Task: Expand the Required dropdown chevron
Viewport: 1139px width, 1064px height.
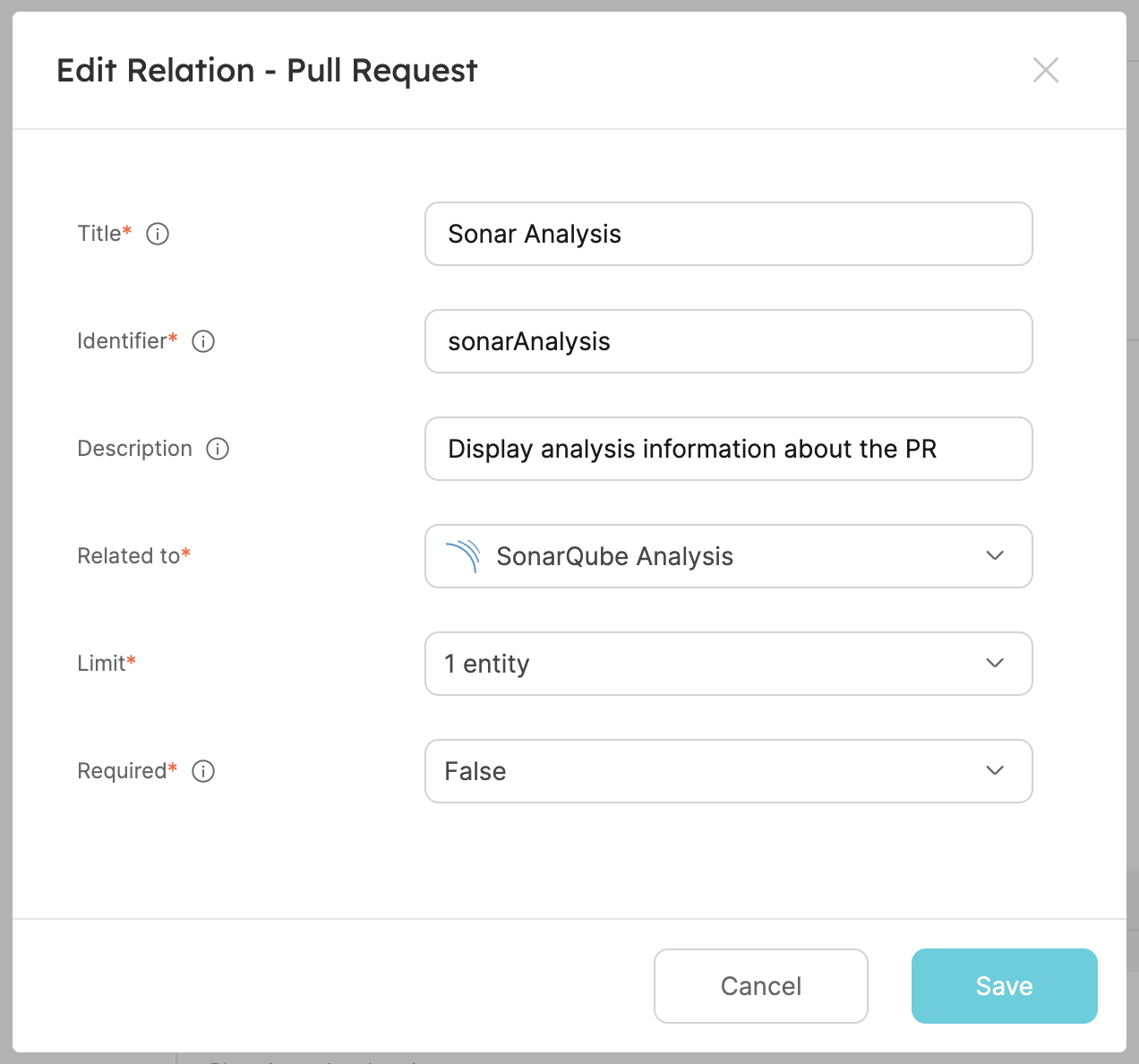Action: [x=994, y=771]
